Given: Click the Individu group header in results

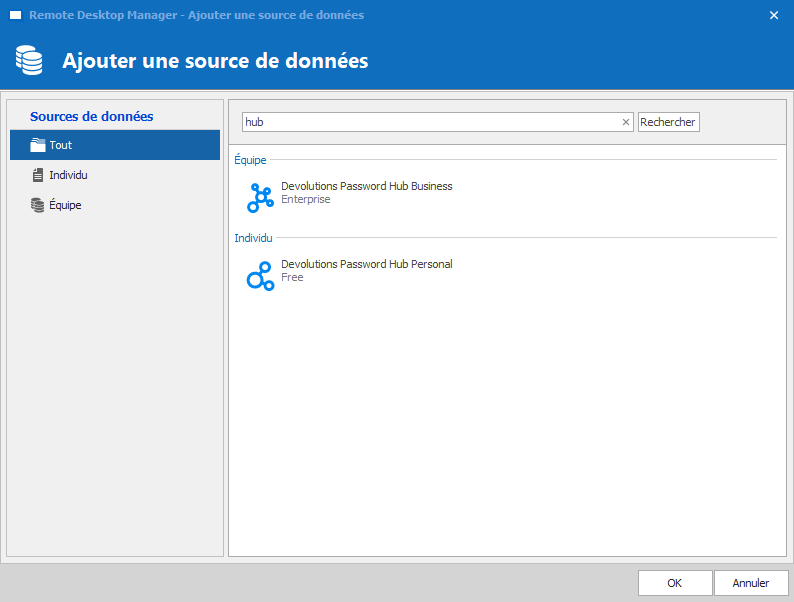Looking at the screenshot, I should click(x=253, y=238).
